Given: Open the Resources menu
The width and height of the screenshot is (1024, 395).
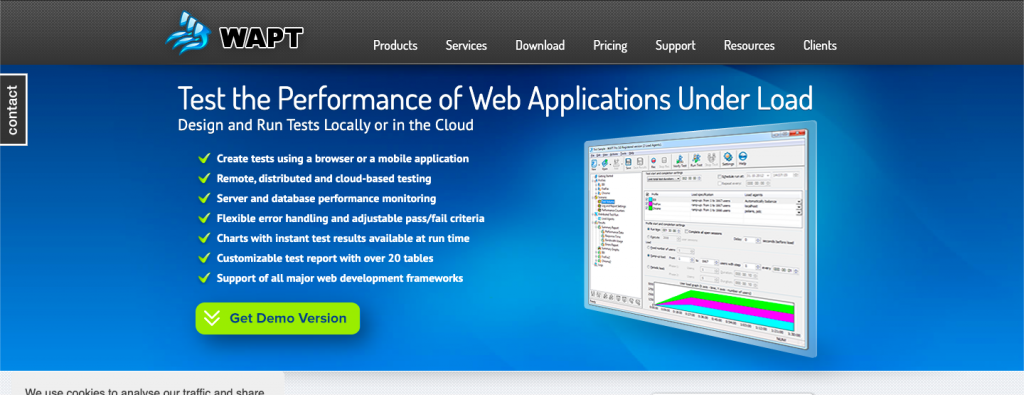Looking at the screenshot, I should click(x=749, y=46).
